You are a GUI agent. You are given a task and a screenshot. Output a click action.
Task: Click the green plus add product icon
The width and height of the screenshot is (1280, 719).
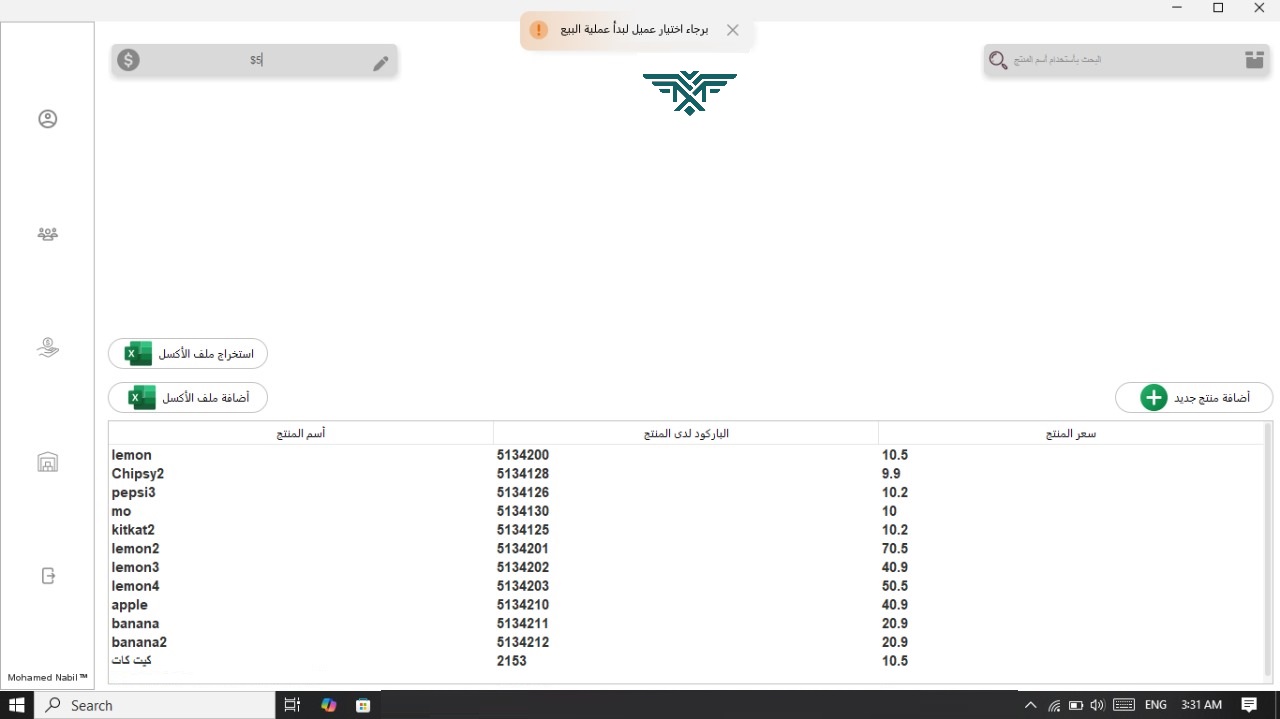click(x=1153, y=397)
